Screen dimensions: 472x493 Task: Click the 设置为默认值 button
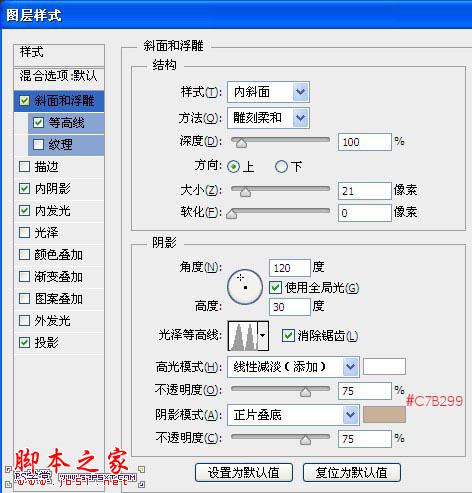coord(244,472)
